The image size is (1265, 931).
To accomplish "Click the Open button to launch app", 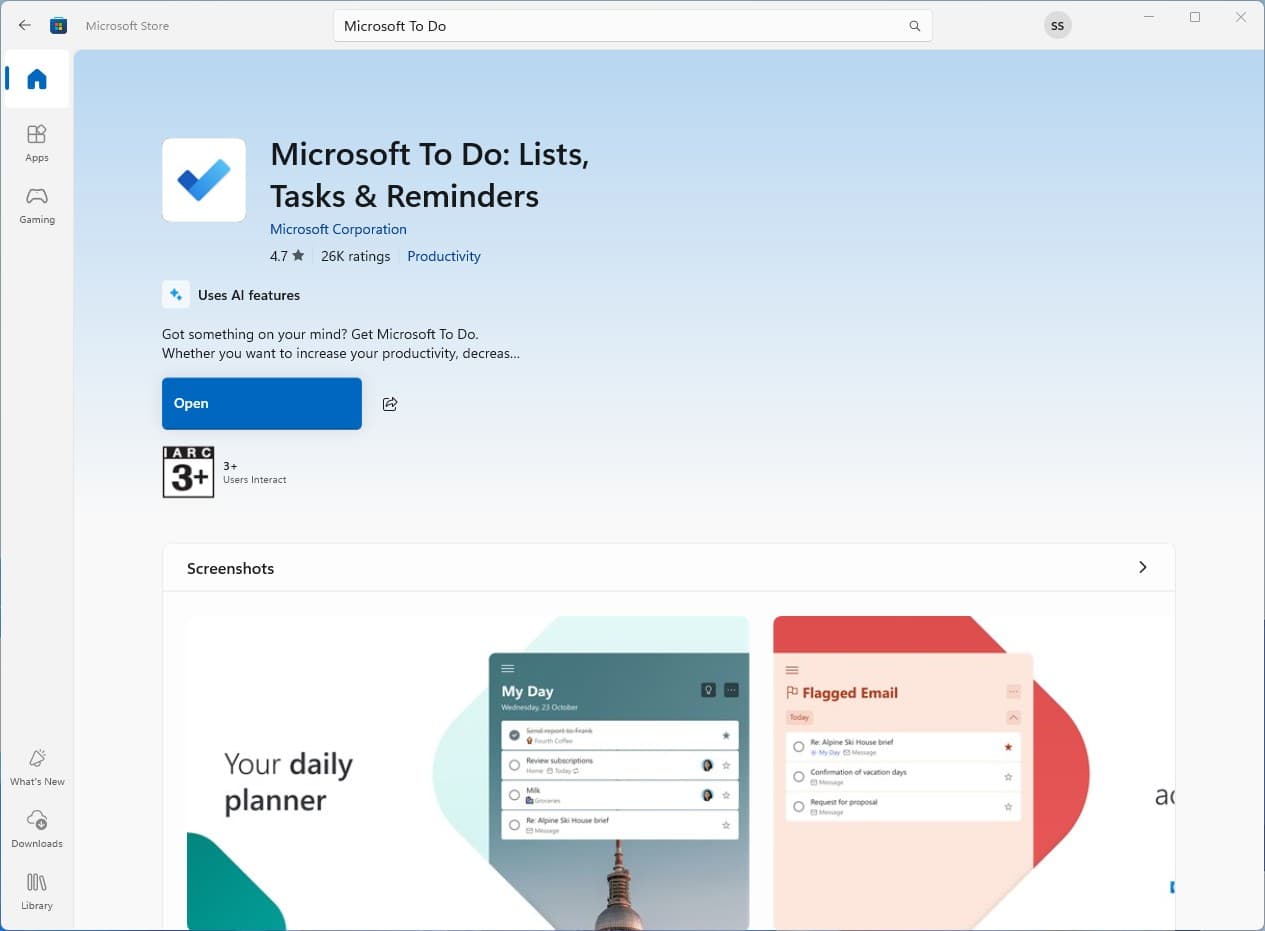I will (262, 404).
